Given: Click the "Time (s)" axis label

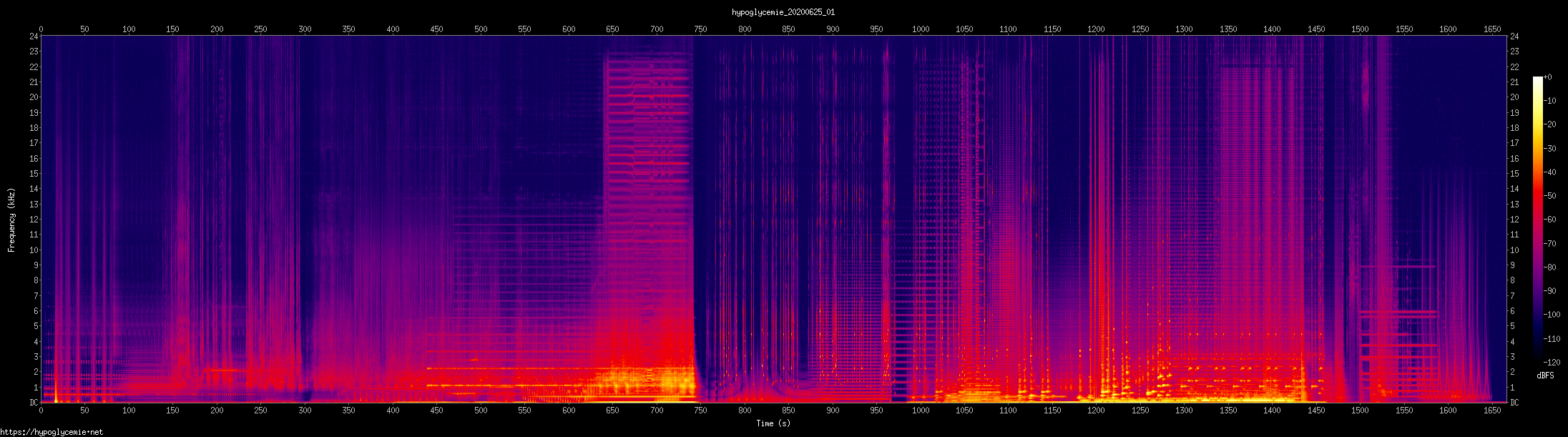Looking at the screenshot, I should click(773, 423).
